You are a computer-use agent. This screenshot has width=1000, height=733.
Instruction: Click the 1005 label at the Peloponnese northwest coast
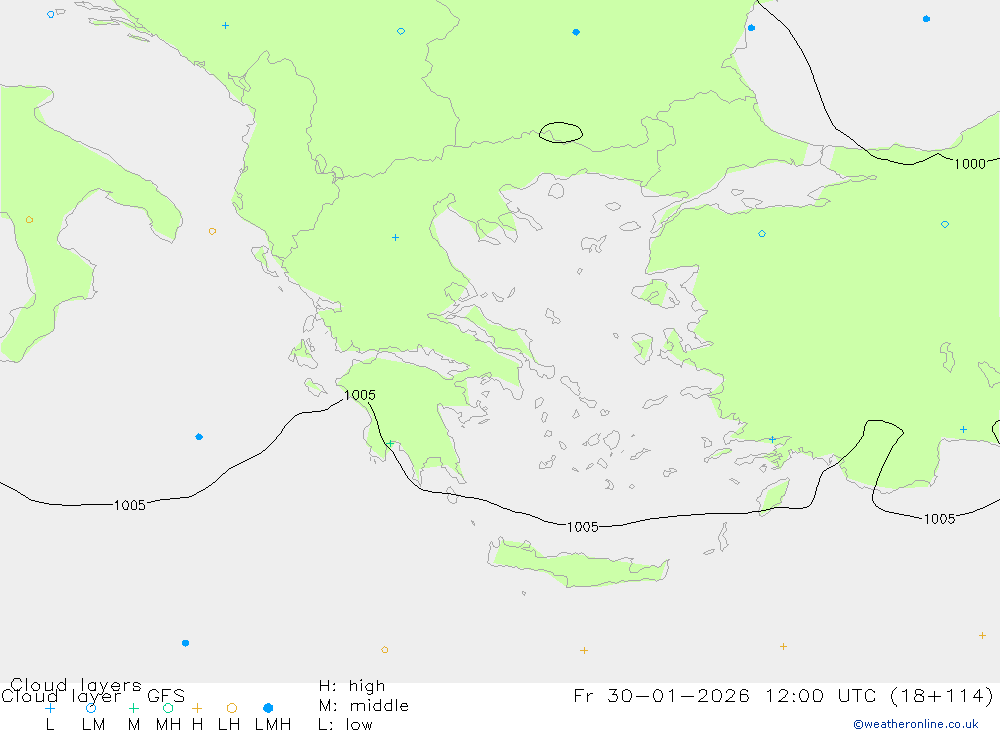tap(360, 395)
